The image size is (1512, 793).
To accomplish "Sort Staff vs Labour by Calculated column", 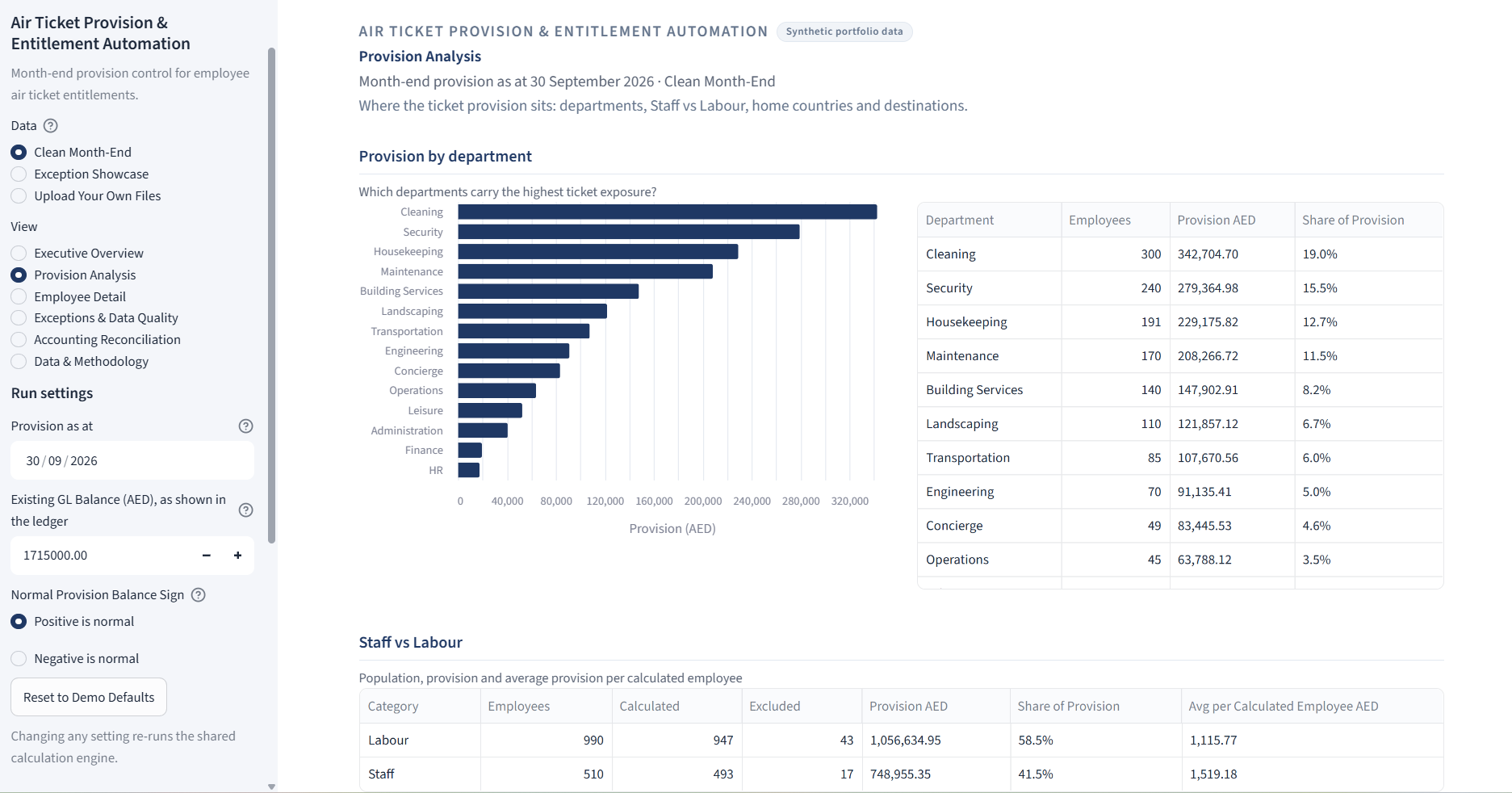I will point(677,707).
